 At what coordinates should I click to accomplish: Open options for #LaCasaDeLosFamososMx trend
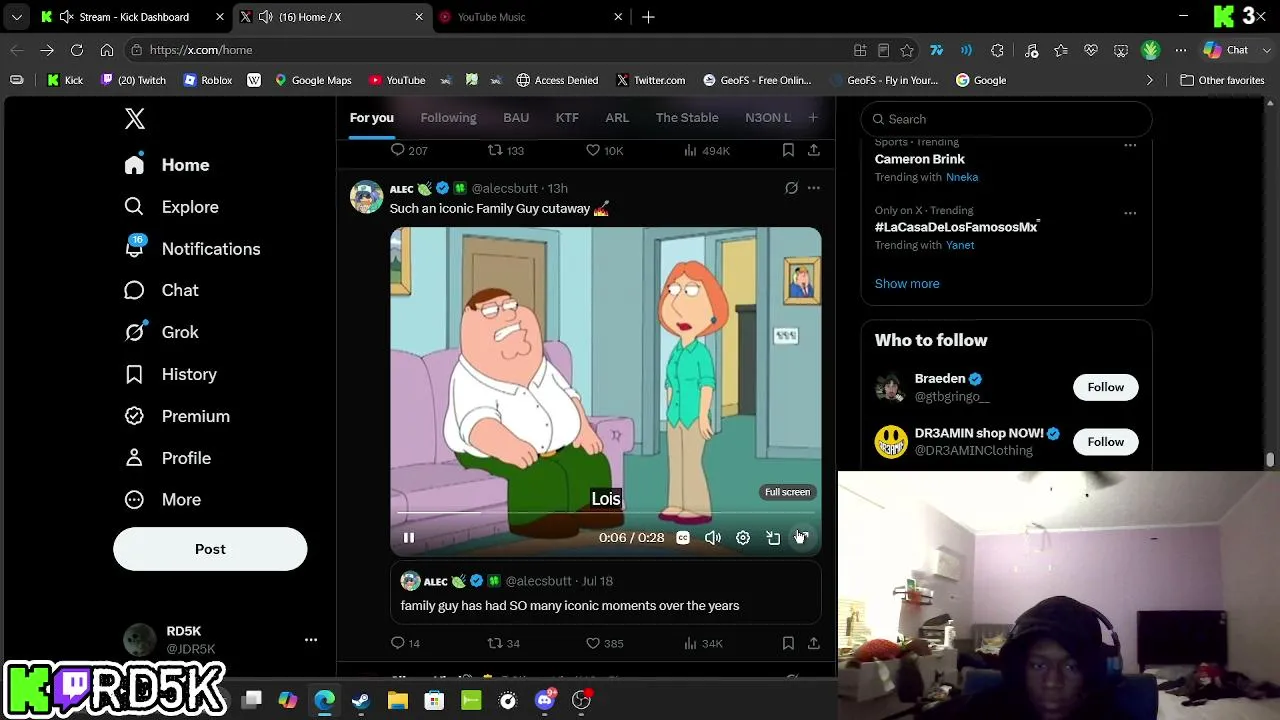(x=1130, y=213)
